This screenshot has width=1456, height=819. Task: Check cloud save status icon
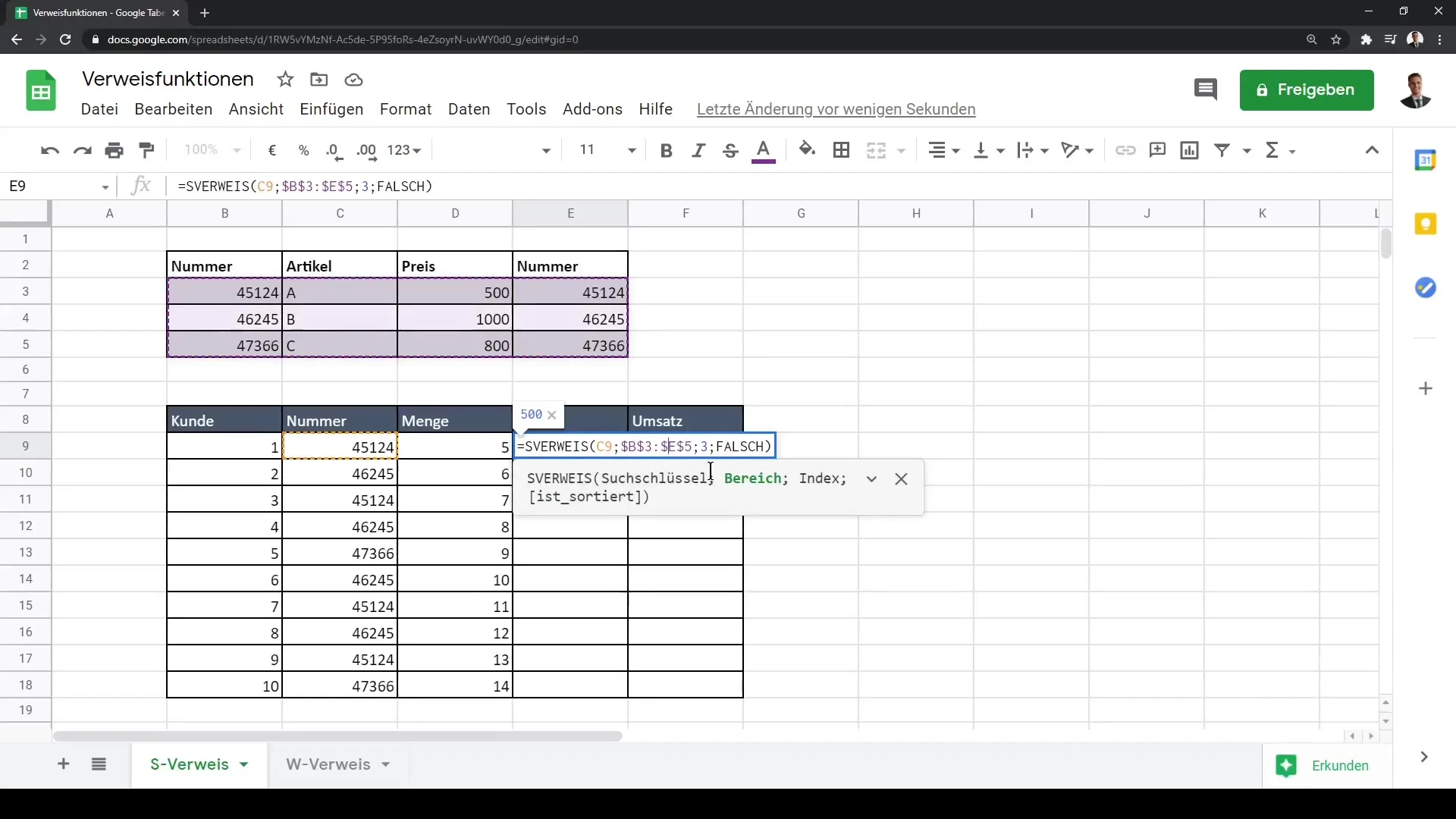pyautogui.click(x=353, y=80)
